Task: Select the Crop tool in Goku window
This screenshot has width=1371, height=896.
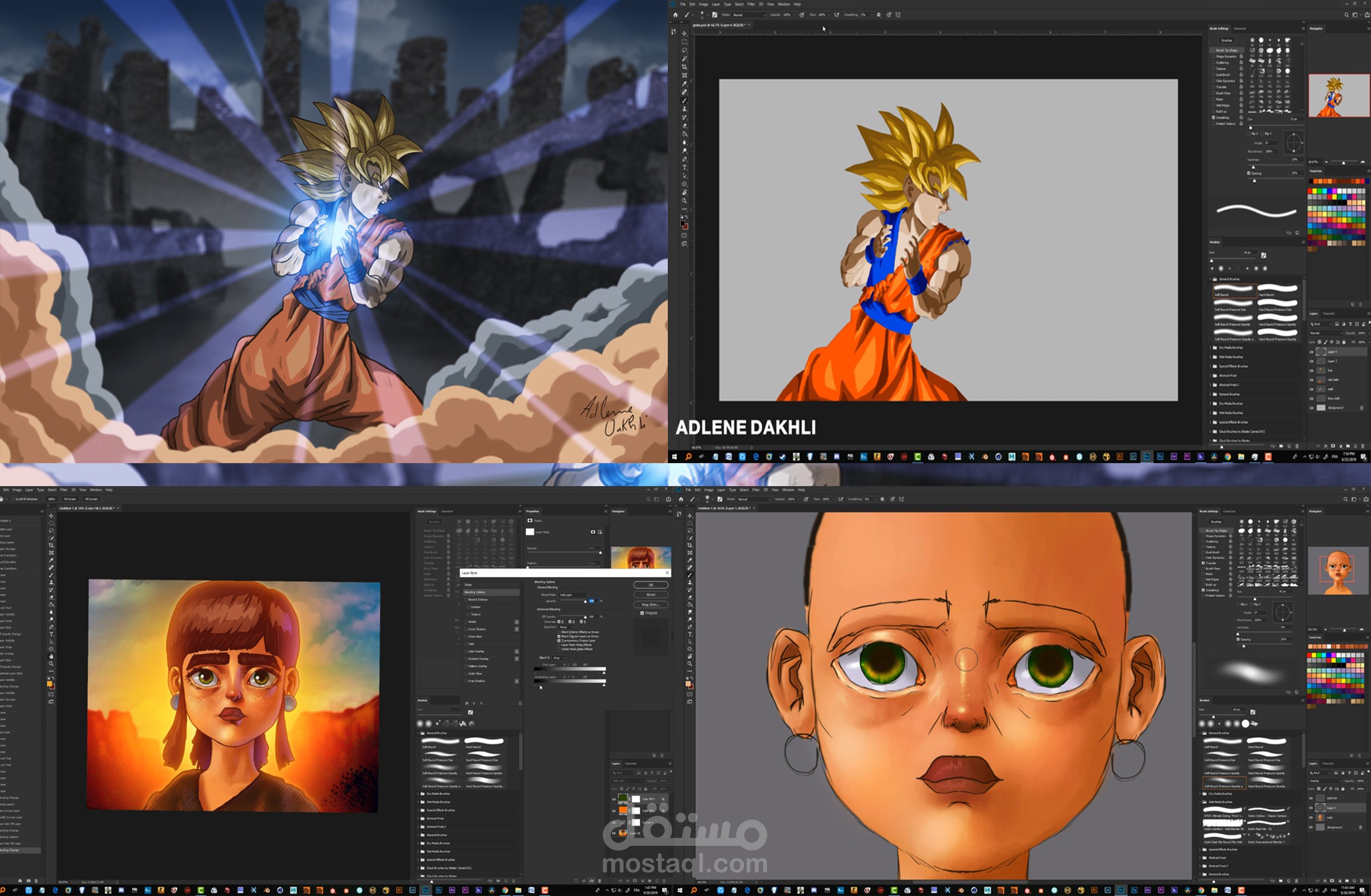Action: click(684, 67)
